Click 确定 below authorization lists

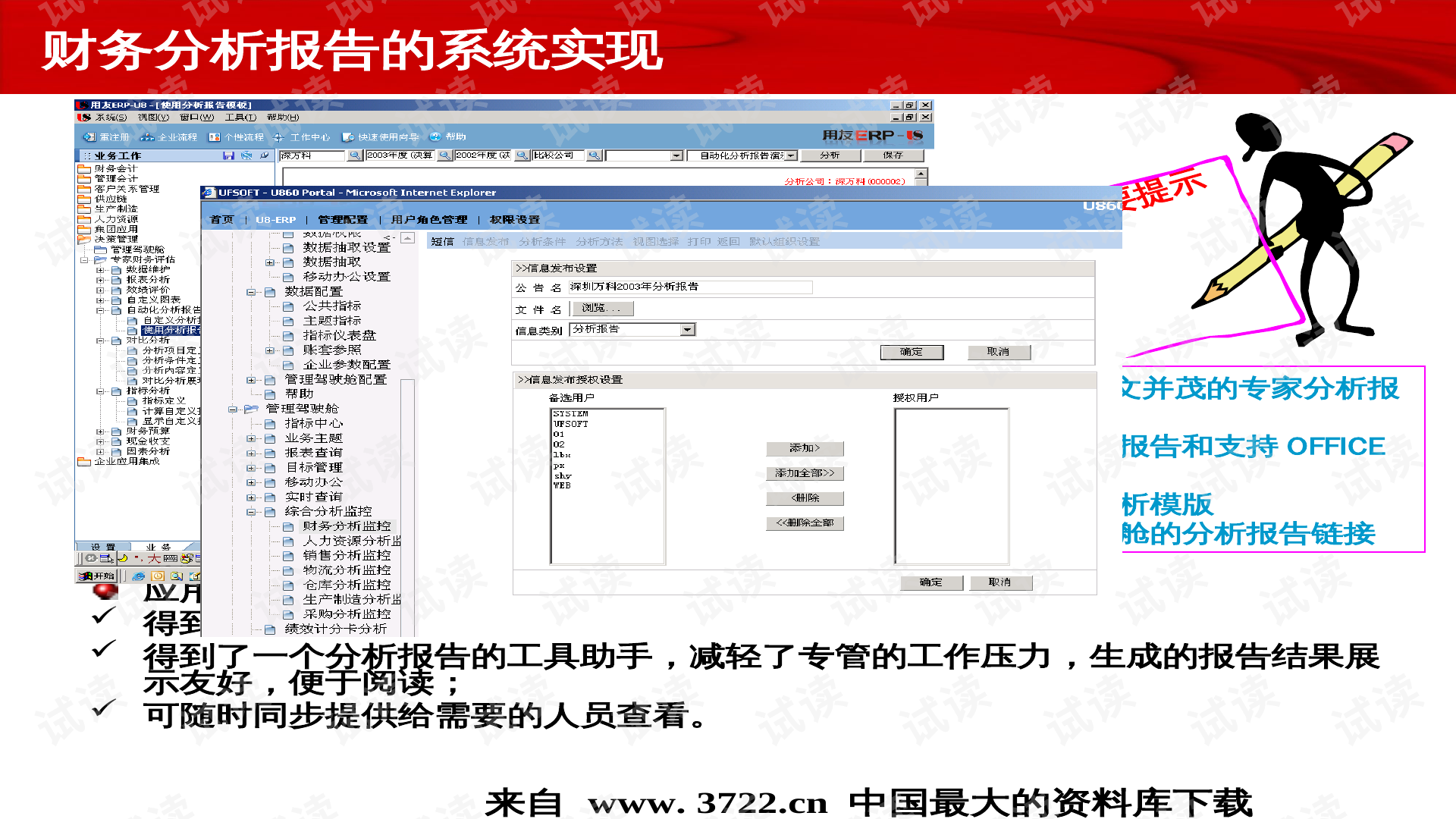(x=931, y=583)
